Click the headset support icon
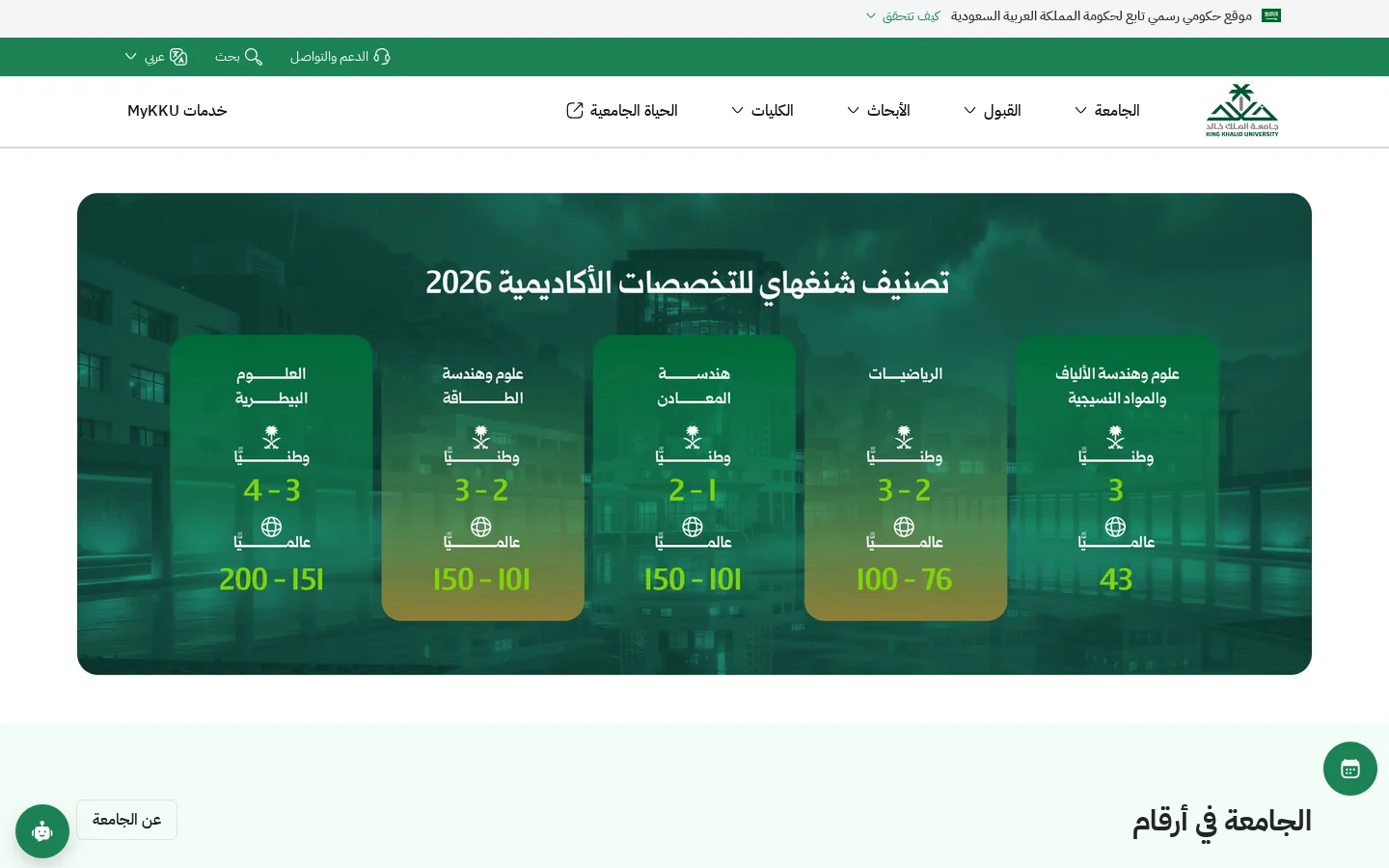 click(382, 57)
